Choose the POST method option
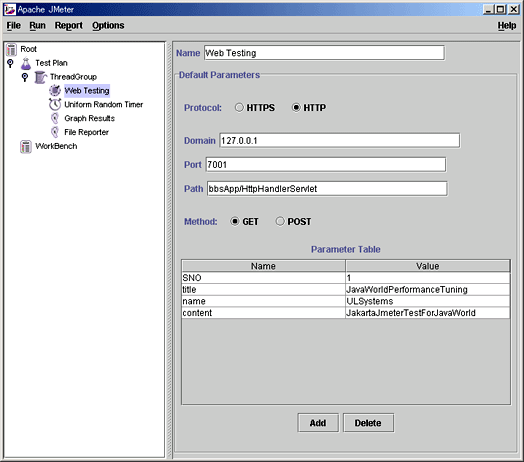This screenshot has width=524, height=462. coord(280,221)
